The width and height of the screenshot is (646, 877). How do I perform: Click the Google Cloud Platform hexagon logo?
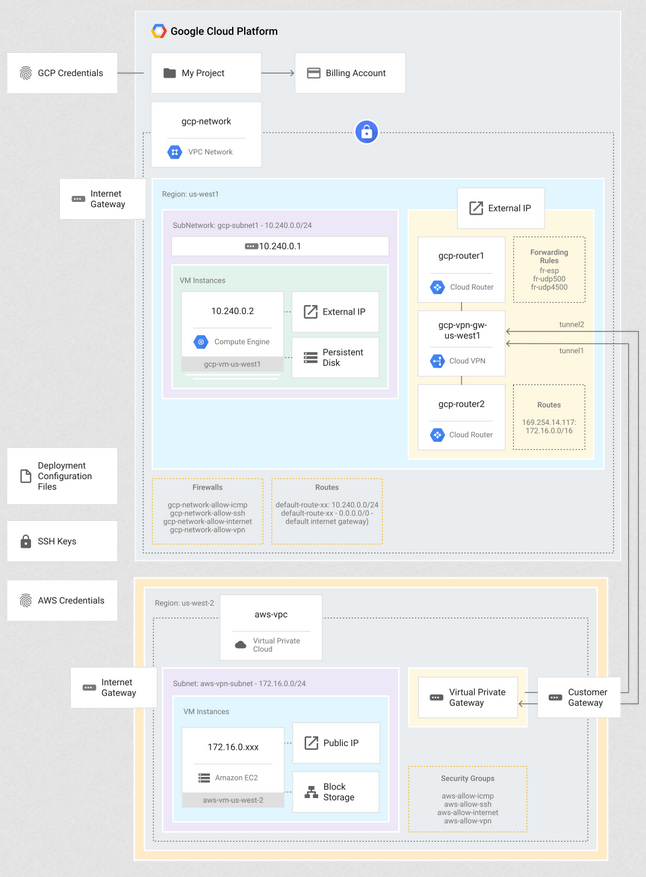[159, 31]
